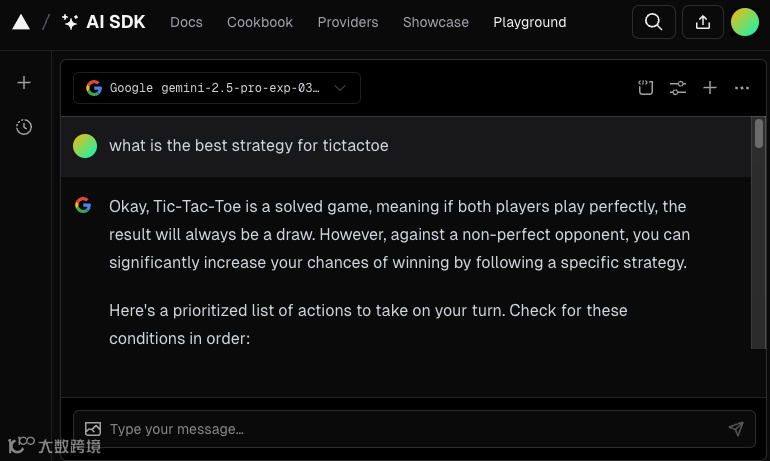This screenshot has height=461, width=770.
Task: Open the search magnifier button
Action: [654, 22]
